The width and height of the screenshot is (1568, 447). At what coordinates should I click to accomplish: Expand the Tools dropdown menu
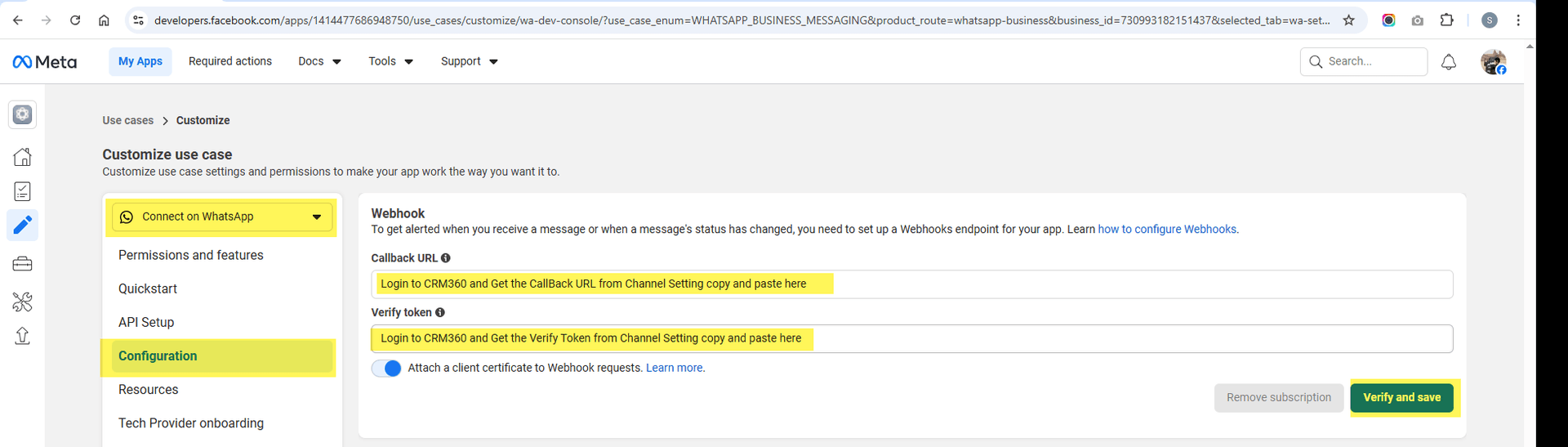pyautogui.click(x=390, y=61)
